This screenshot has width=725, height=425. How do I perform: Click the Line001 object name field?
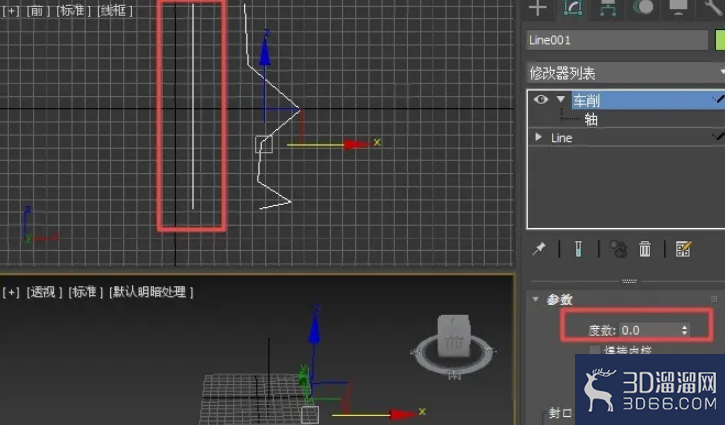click(x=617, y=40)
